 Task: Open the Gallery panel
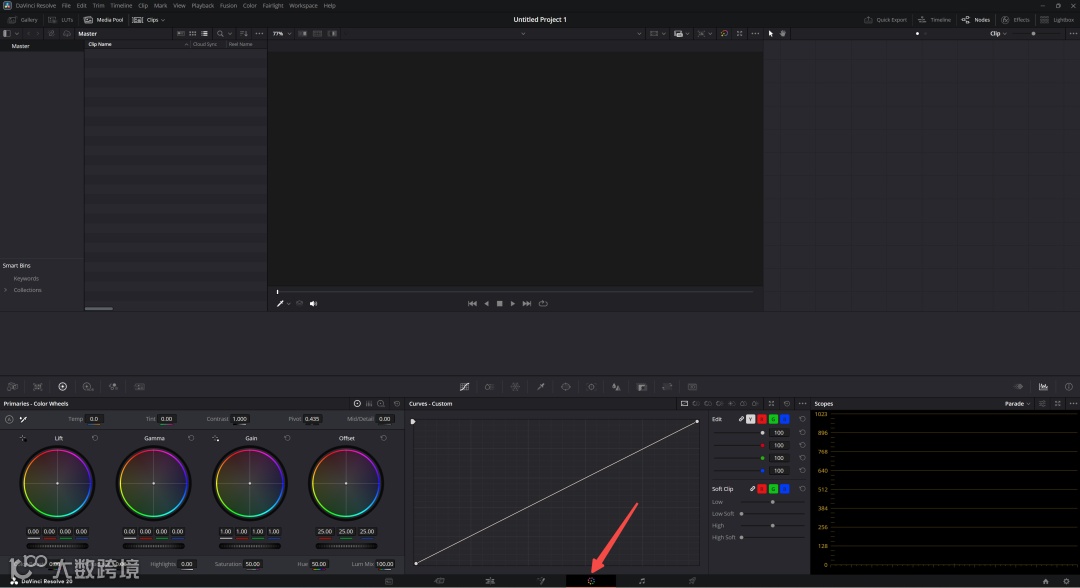click(x=23, y=20)
